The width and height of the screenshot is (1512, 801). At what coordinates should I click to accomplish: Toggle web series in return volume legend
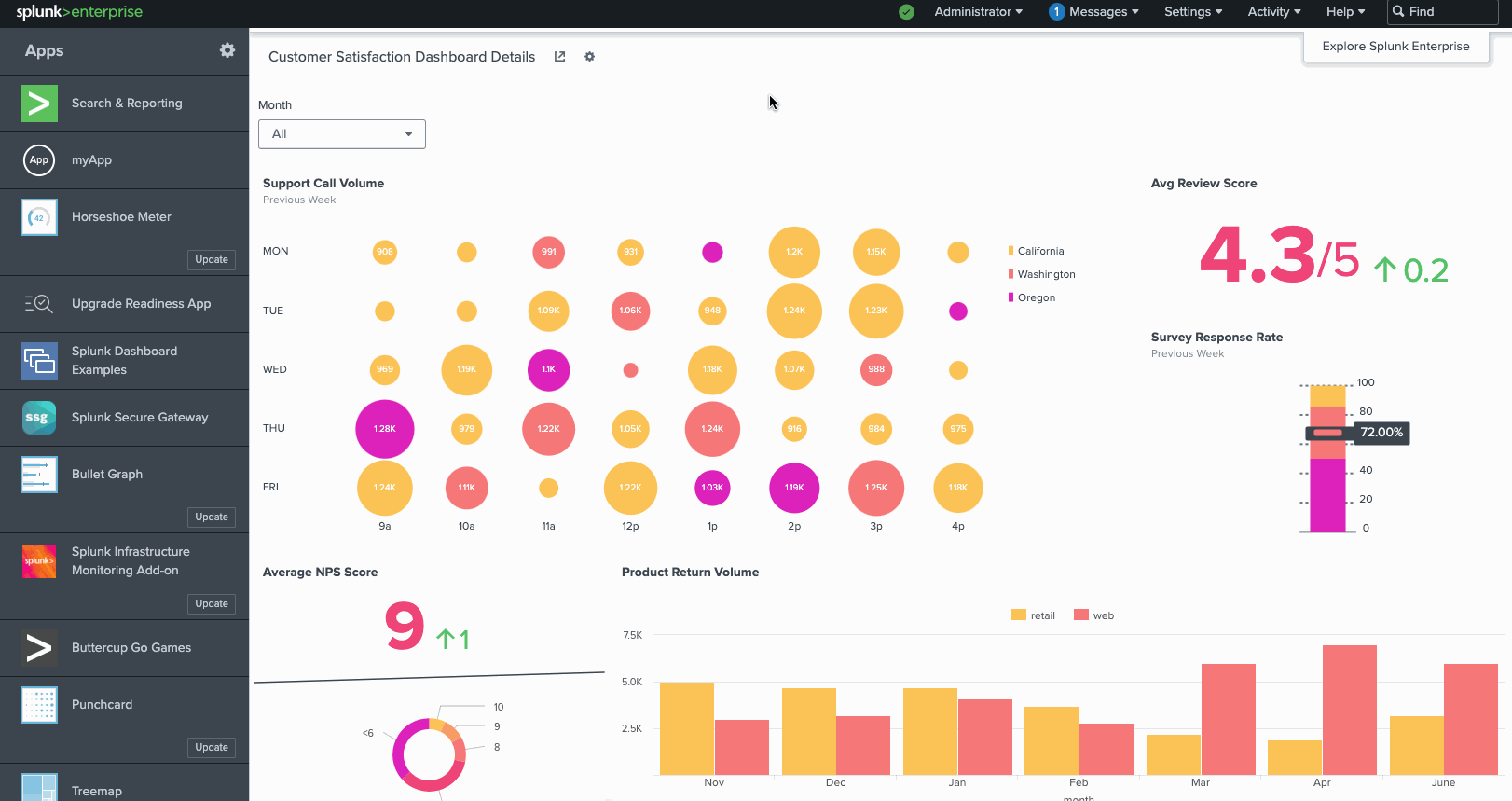pos(1094,615)
